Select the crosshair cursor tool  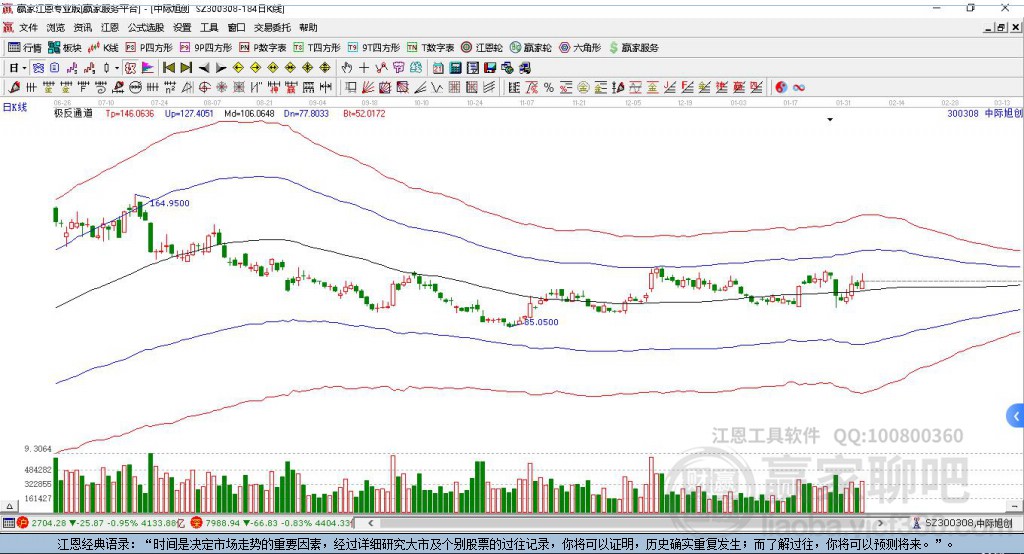pos(364,68)
